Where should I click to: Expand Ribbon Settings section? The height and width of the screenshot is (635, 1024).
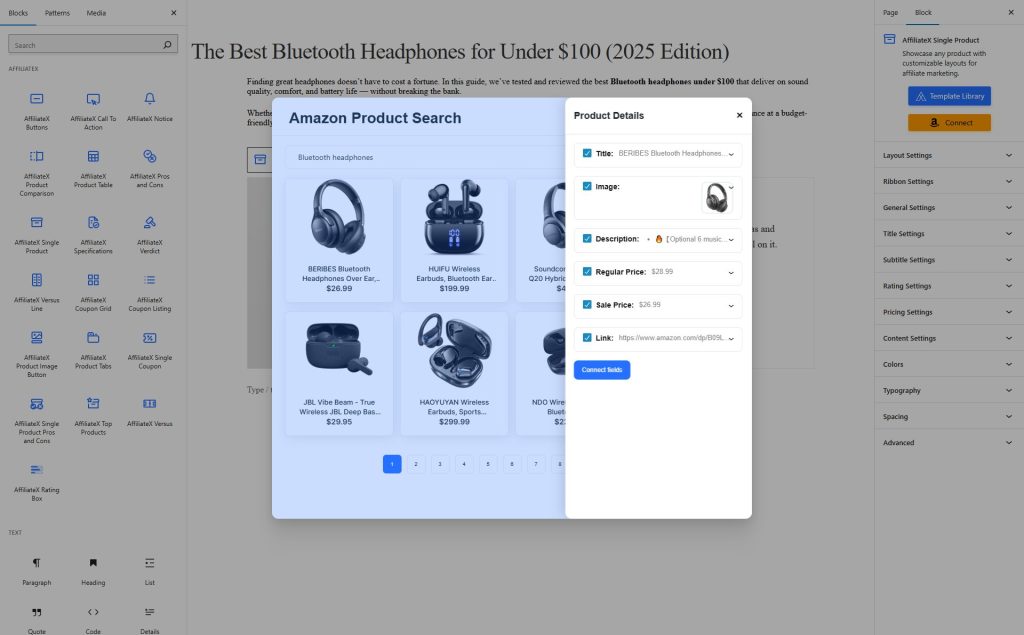click(948, 182)
